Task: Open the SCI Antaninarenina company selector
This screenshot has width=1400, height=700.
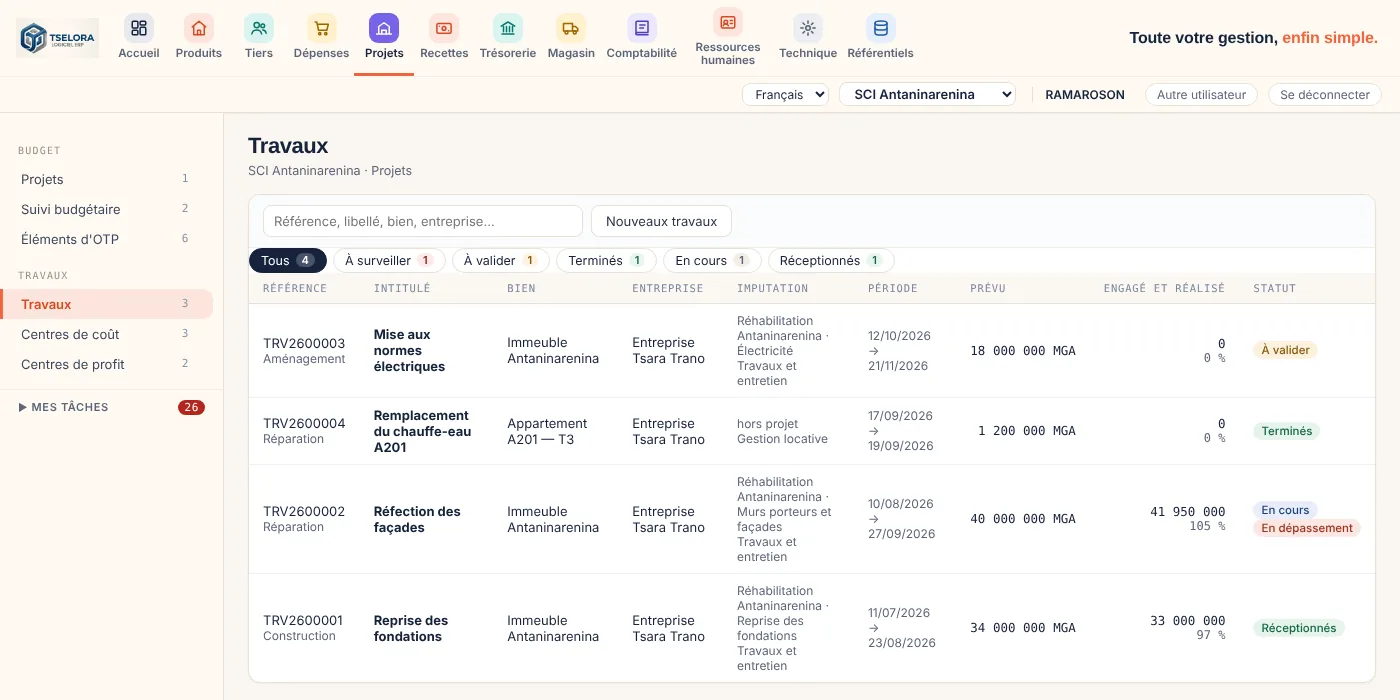Action: coord(927,94)
